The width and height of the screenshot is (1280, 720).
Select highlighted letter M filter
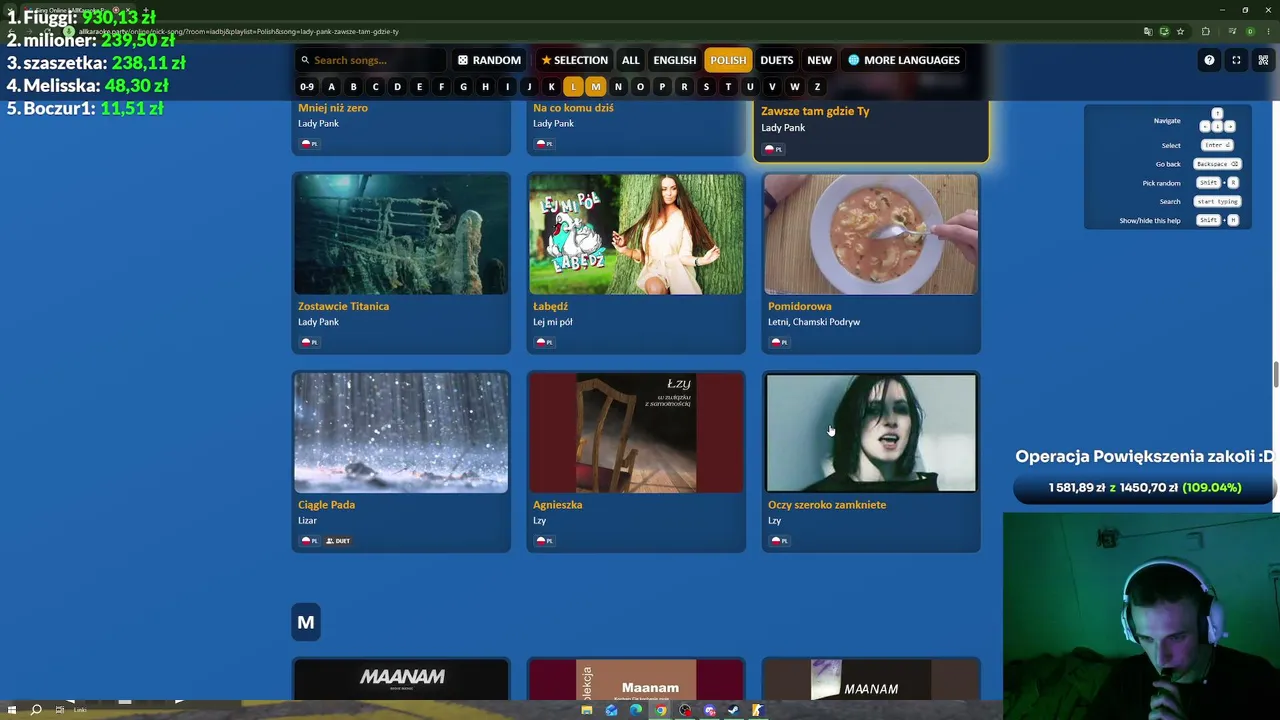click(x=595, y=87)
